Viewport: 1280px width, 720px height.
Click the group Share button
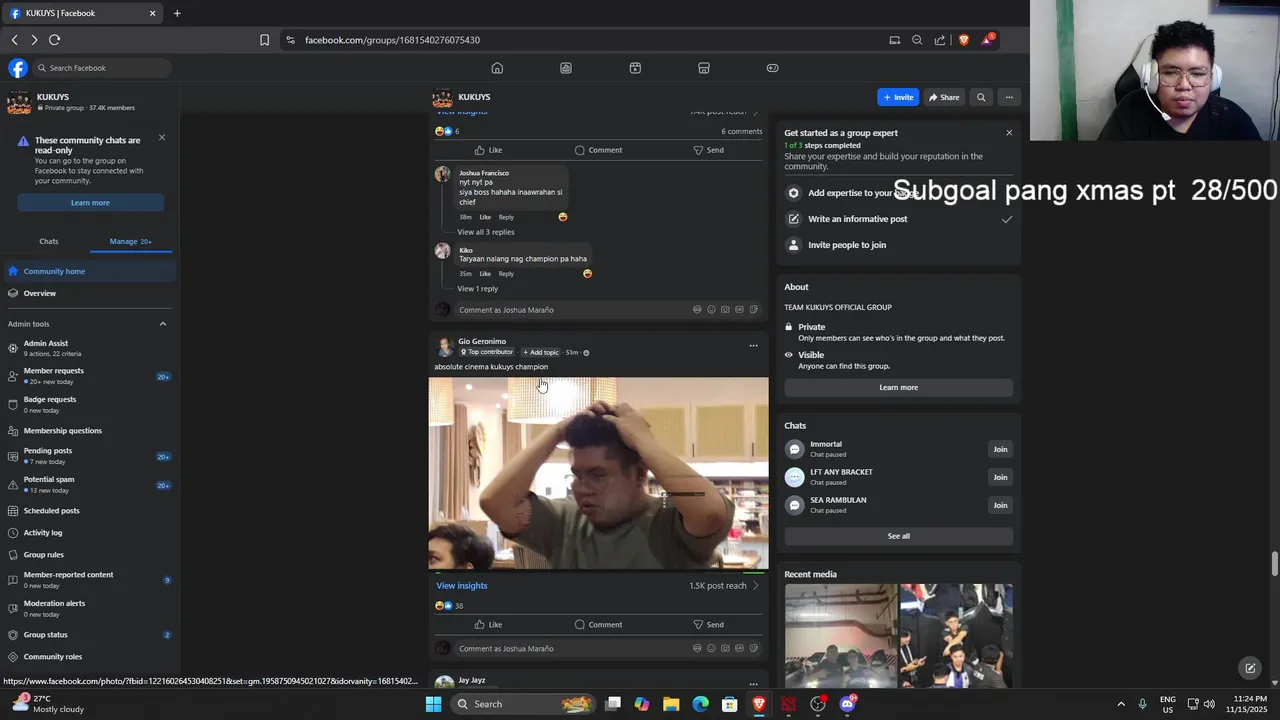944,97
